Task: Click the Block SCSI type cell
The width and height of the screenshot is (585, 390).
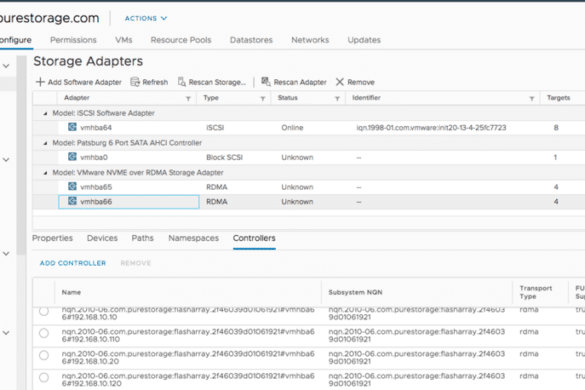Action: coord(224,157)
